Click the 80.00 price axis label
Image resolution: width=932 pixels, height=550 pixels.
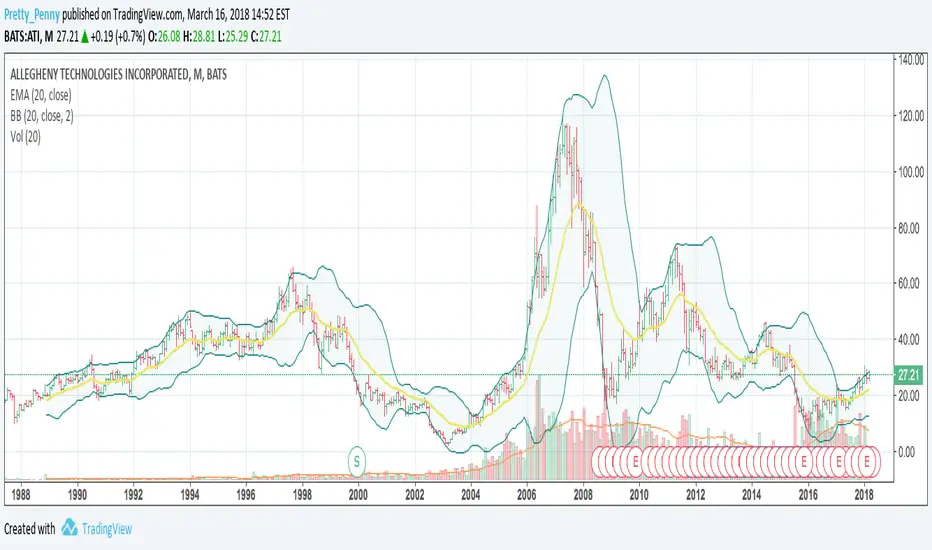911,228
